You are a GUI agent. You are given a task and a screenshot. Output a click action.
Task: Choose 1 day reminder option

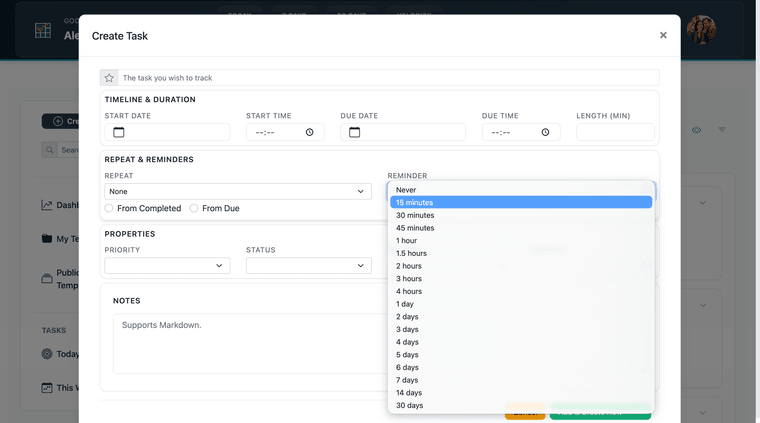(x=521, y=304)
